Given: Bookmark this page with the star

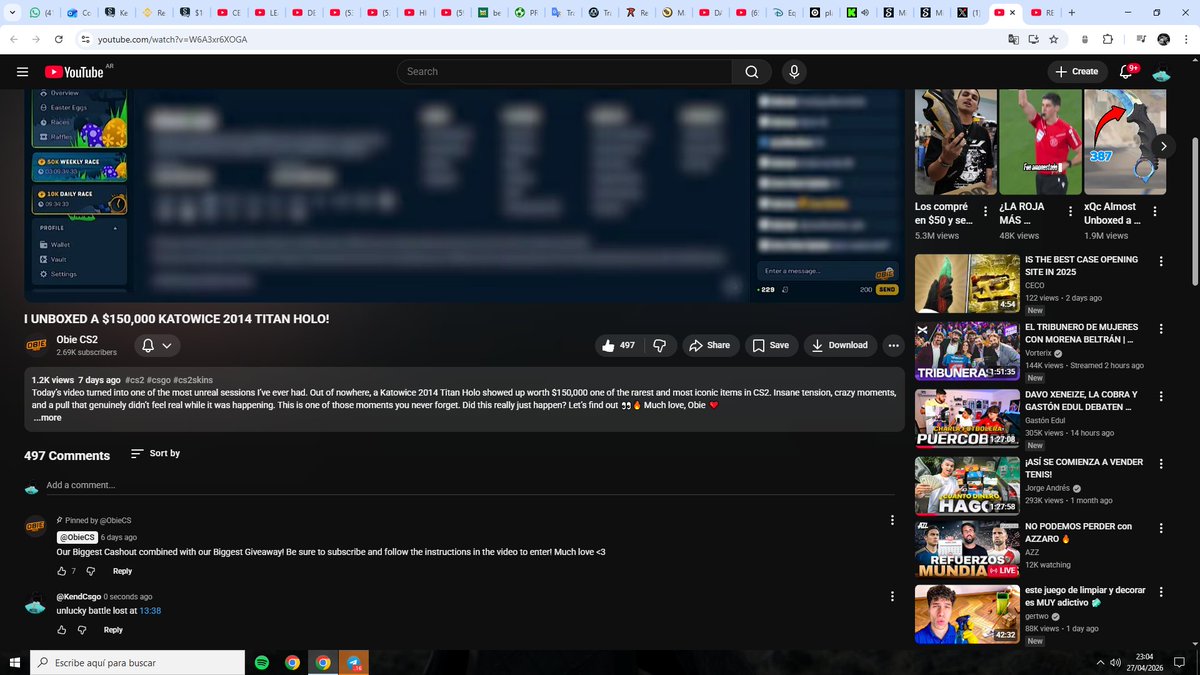Looking at the screenshot, I should 1054,39.
